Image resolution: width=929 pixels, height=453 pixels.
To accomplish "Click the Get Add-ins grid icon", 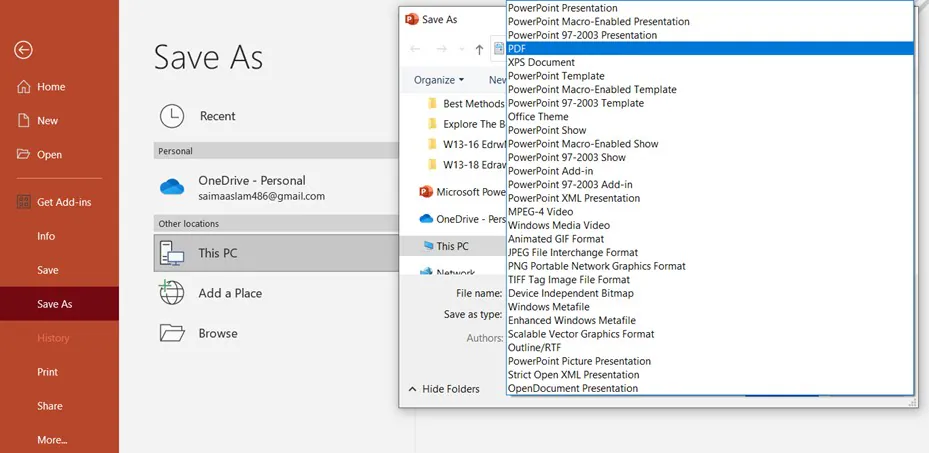I will pyautogui.click(x=24, y=202).
